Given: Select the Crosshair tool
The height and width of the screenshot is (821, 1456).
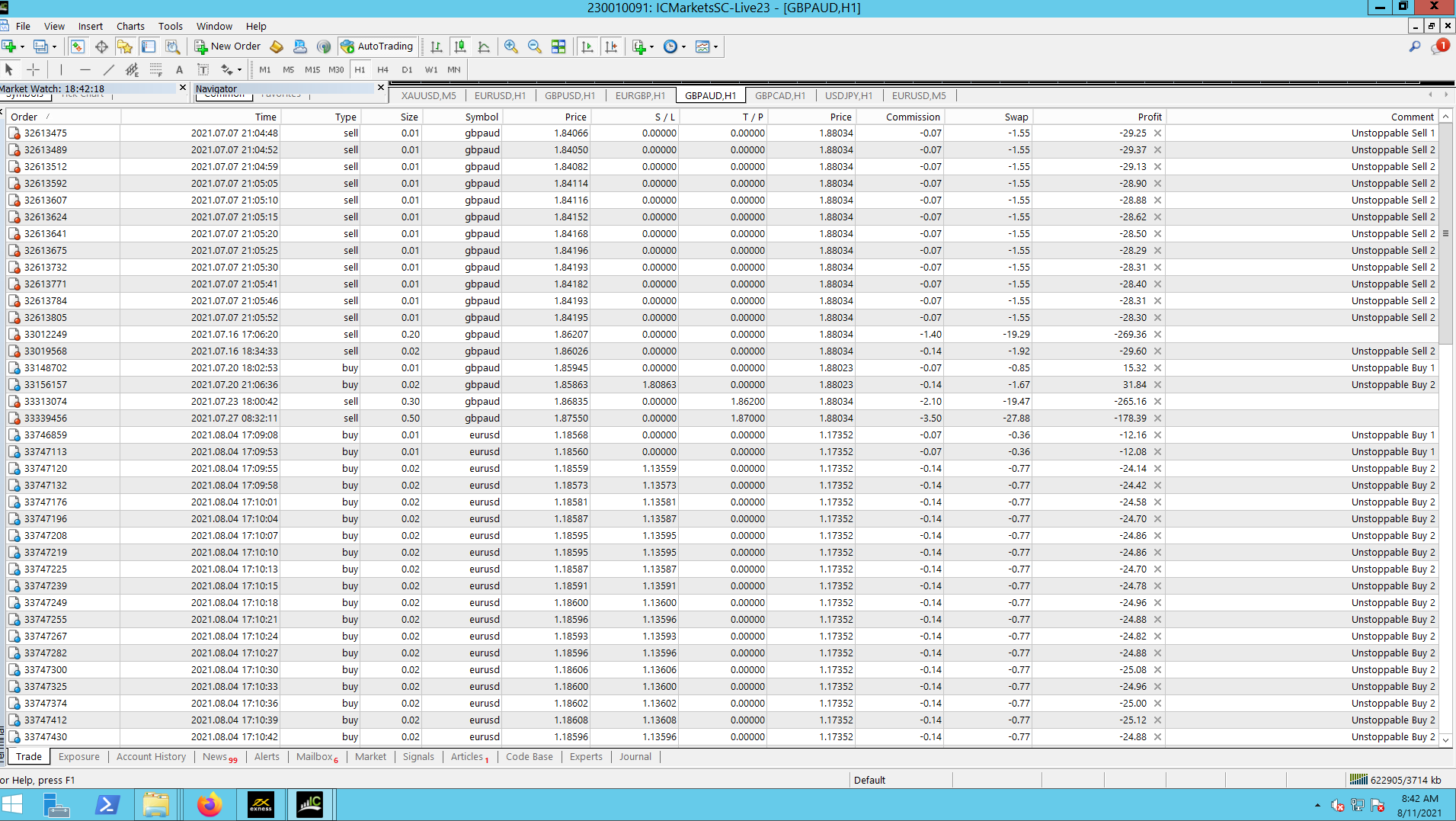Looking at the screenshot, I should tap(33, 69).
